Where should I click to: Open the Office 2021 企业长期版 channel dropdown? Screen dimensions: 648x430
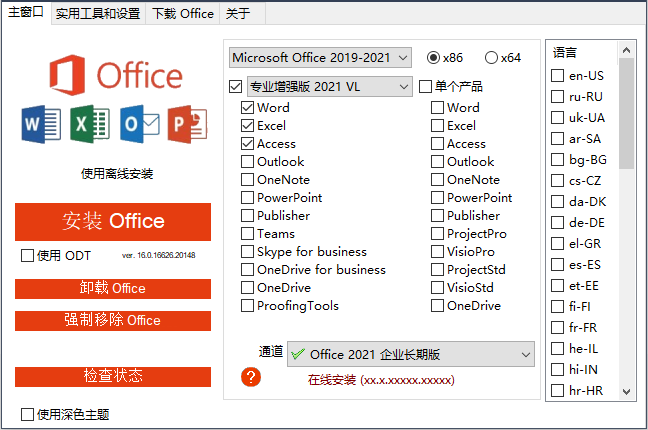click(x=410, y=354)
